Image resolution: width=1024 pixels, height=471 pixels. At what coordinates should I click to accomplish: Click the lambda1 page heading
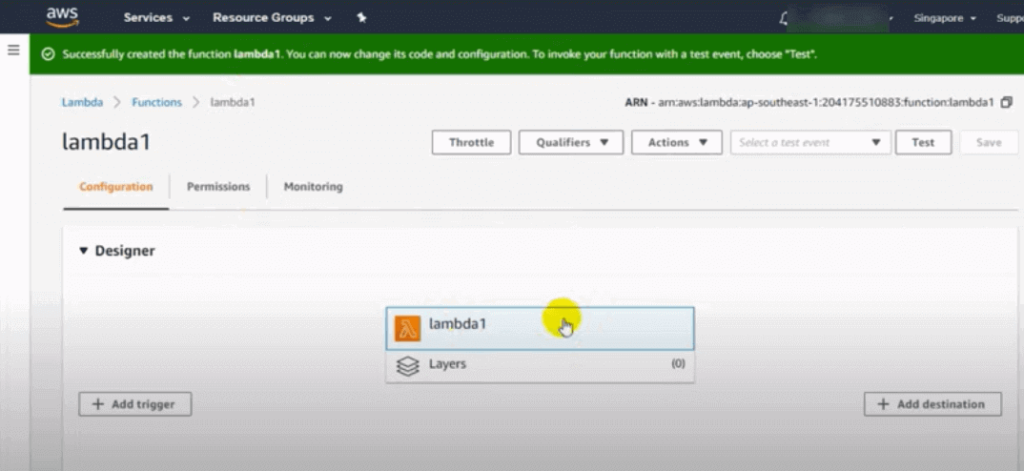click(x=106, y=142)
